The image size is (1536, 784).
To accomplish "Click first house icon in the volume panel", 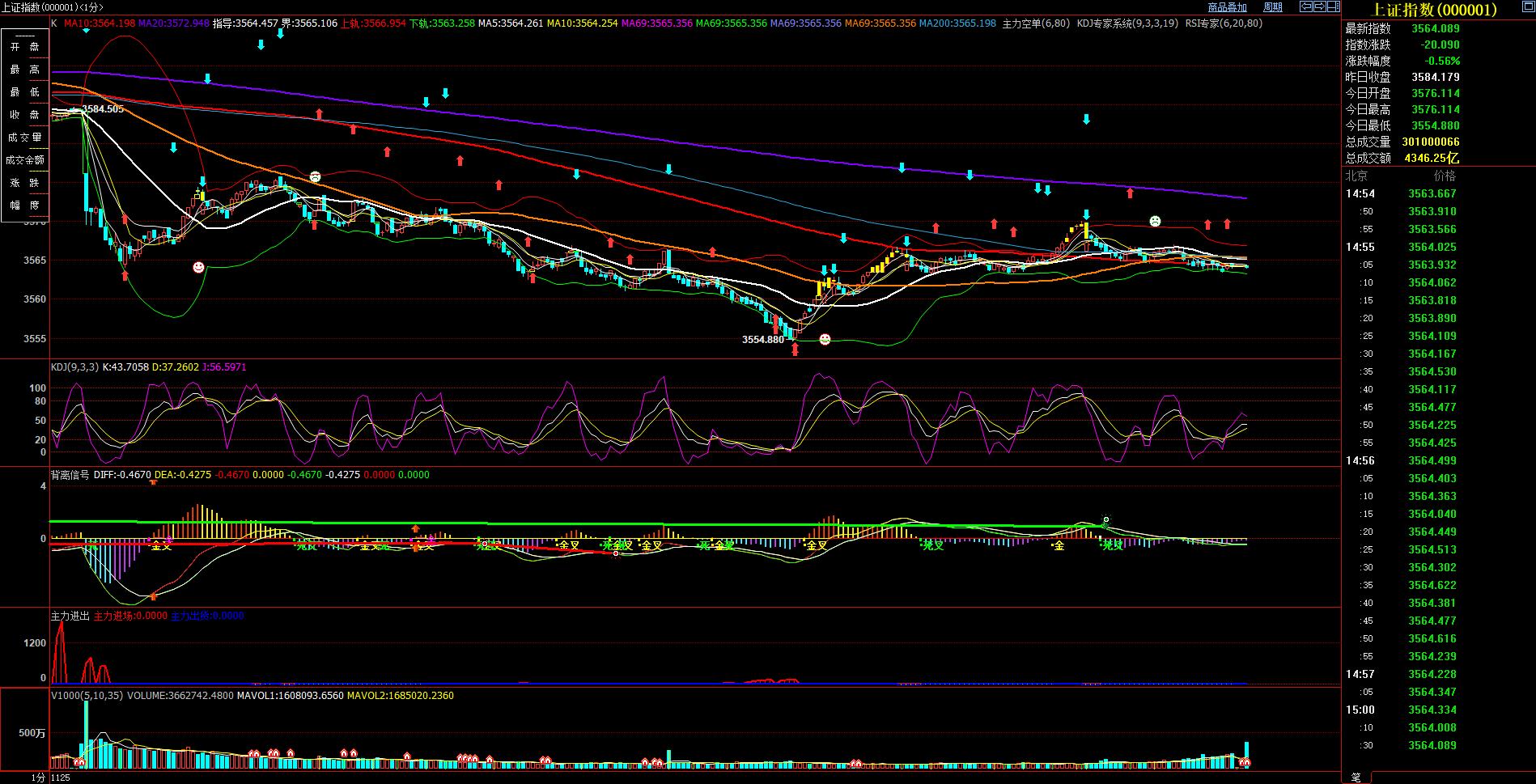I will pyautogui.click(x=79, y=761).
